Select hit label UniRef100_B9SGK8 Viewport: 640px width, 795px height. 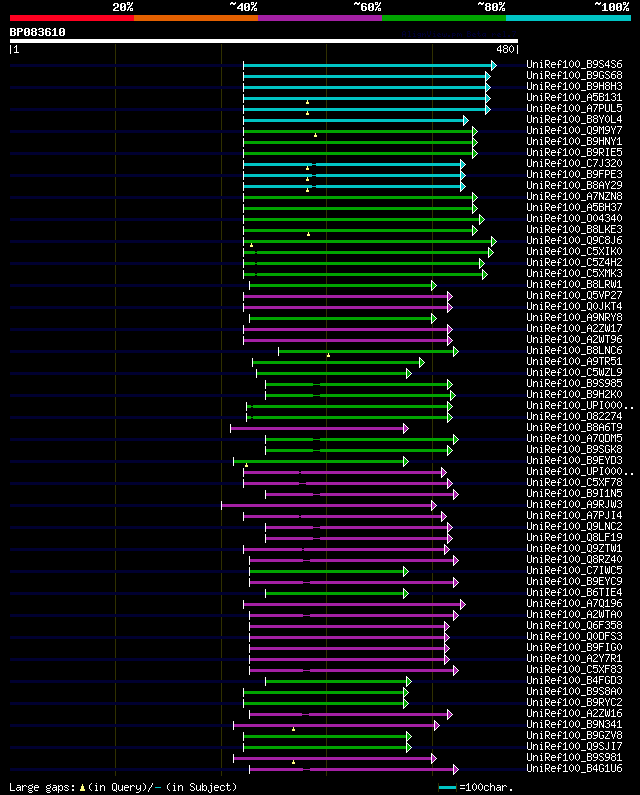(574, 449)
